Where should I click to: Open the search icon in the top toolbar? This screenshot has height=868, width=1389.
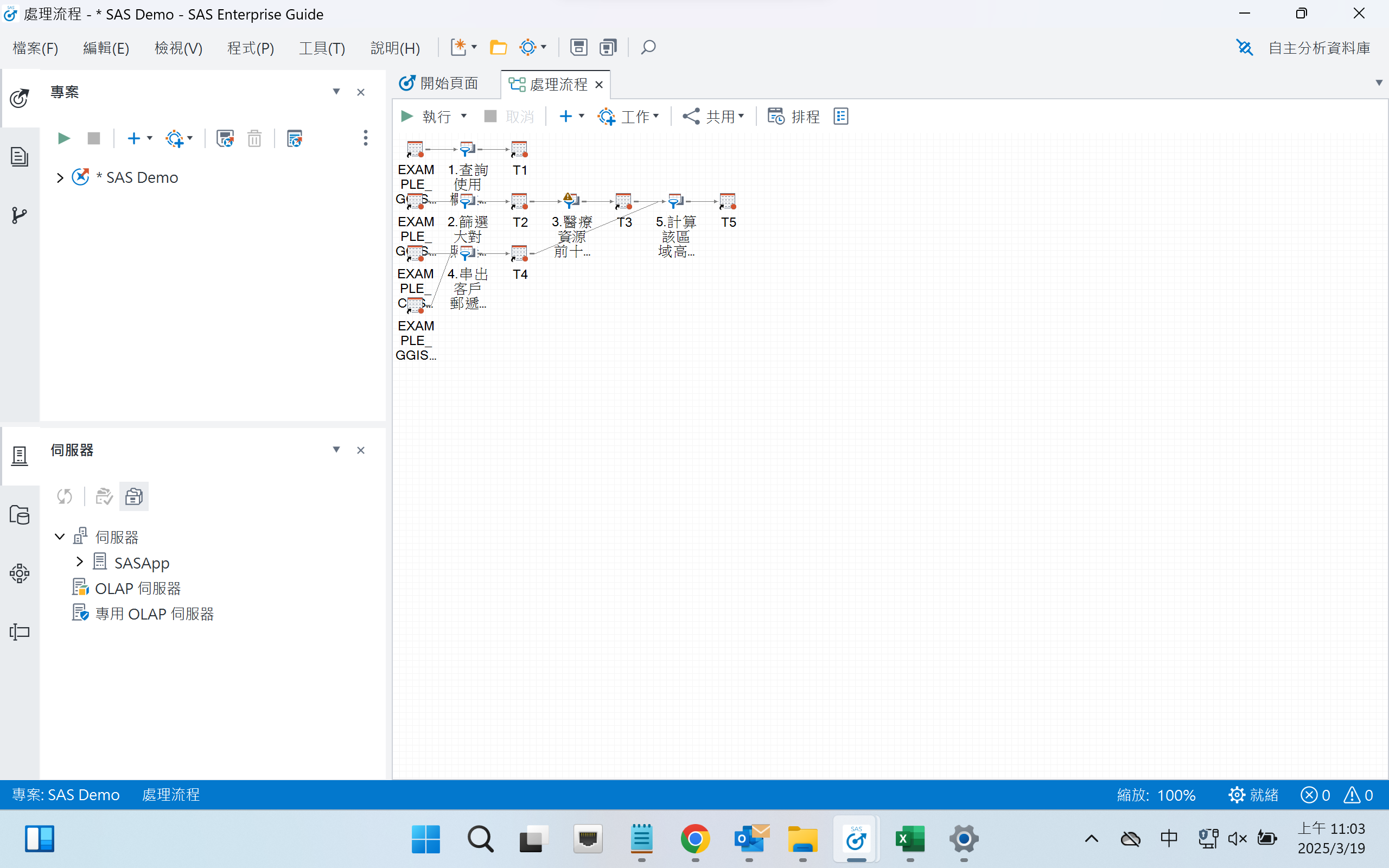click(648, 47)
